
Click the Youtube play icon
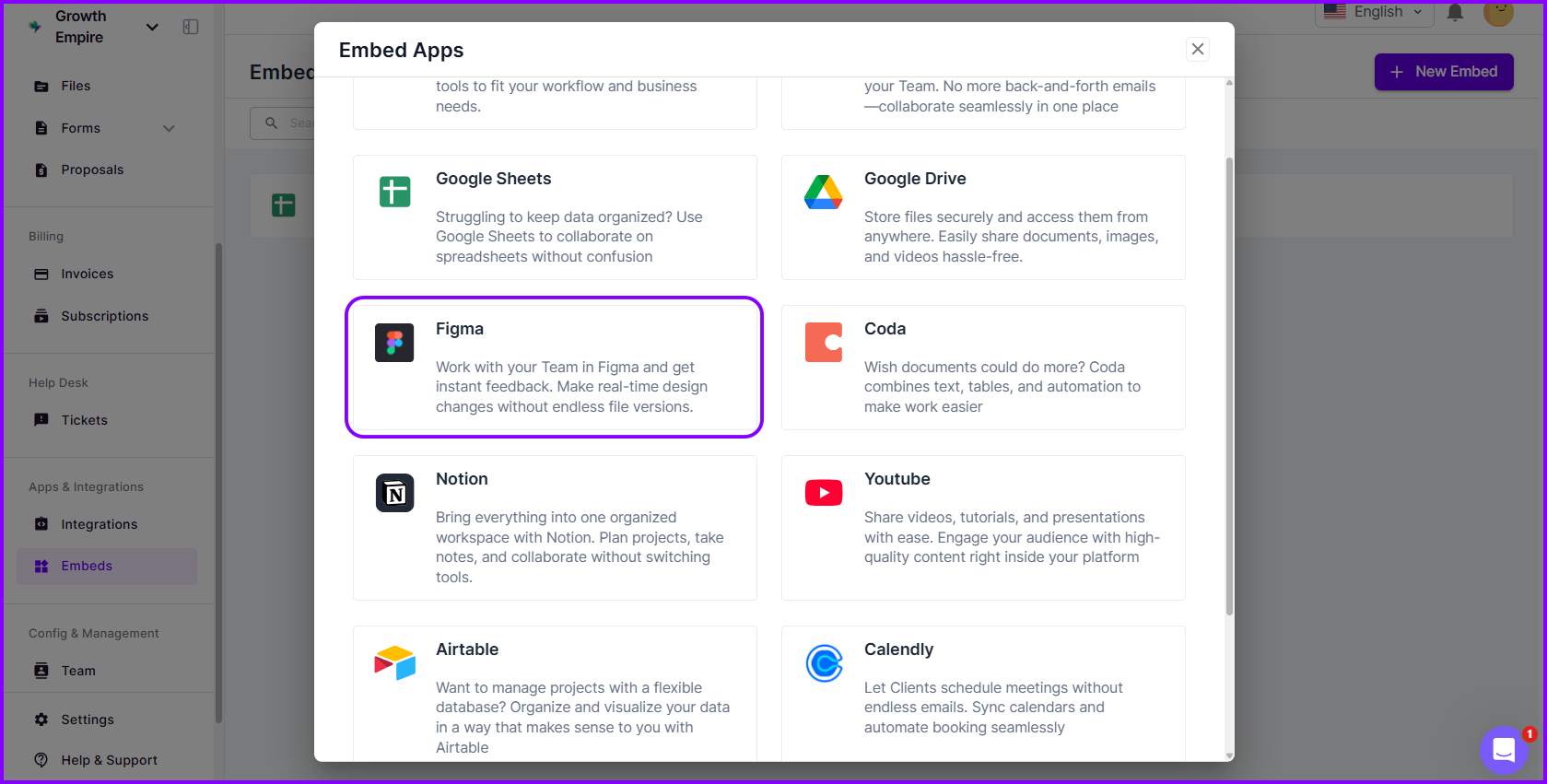click(823, 493)
